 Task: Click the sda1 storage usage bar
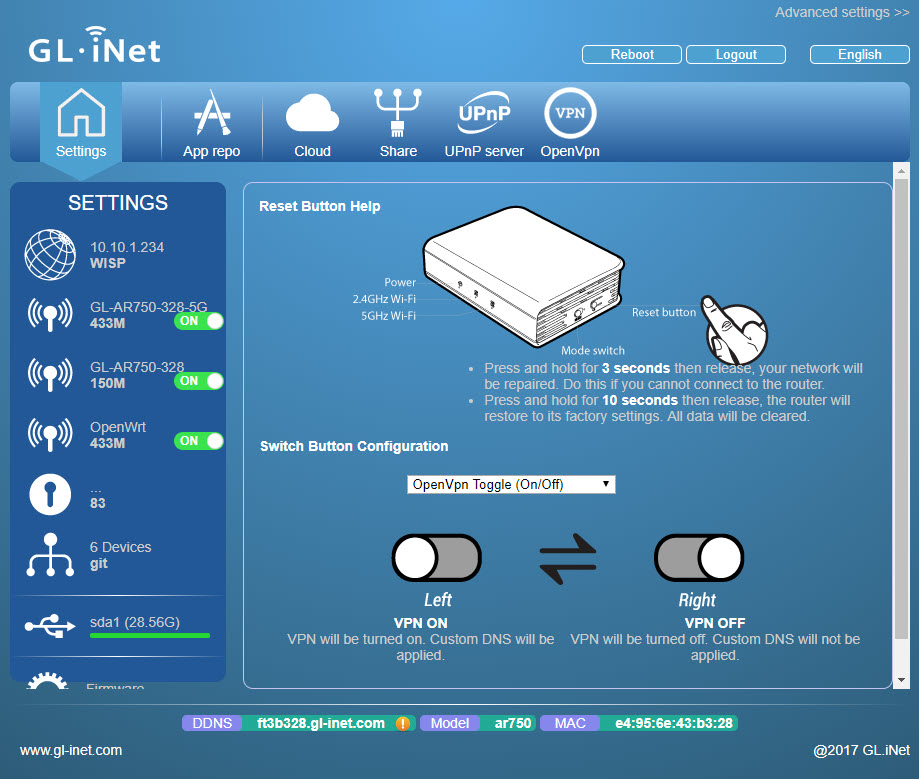[149, 635]
